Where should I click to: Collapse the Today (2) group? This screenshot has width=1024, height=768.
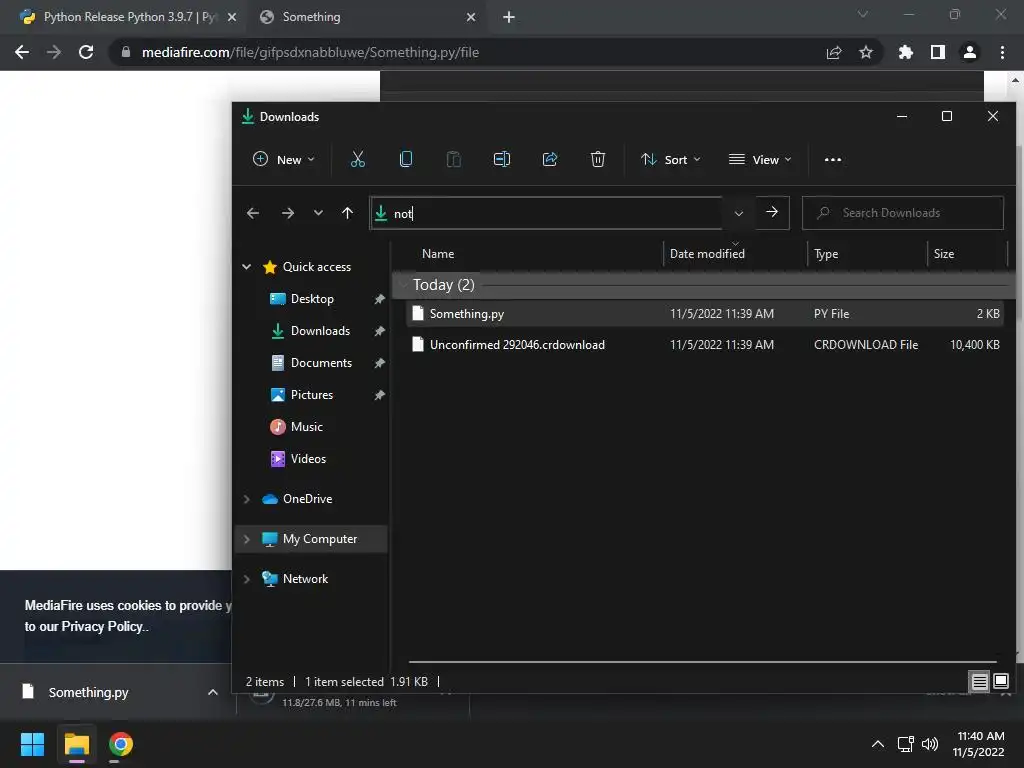pyautogui.click(x=403, y=285)
